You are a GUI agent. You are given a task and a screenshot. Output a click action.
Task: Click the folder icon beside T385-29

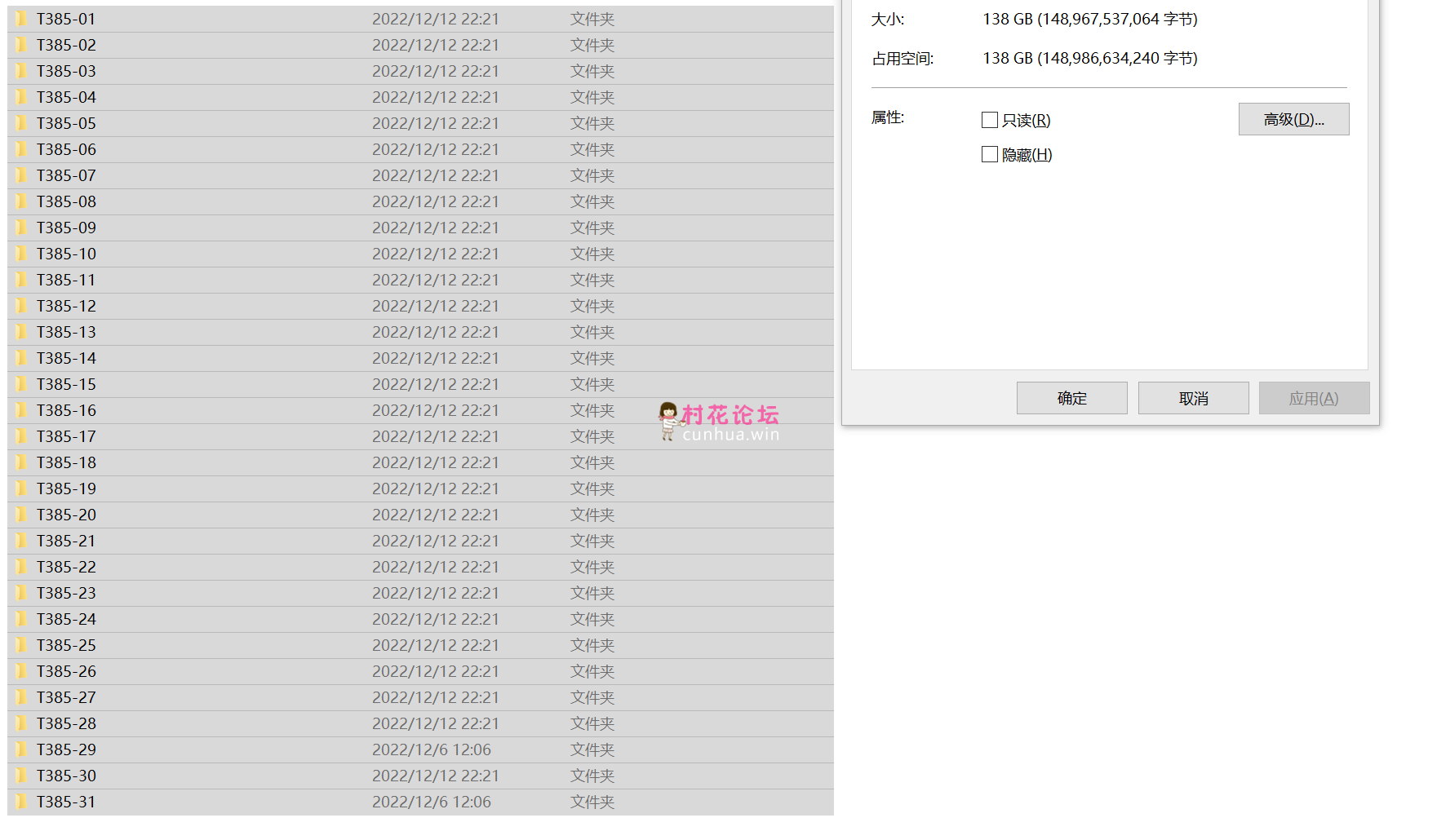tap(22, 749)
